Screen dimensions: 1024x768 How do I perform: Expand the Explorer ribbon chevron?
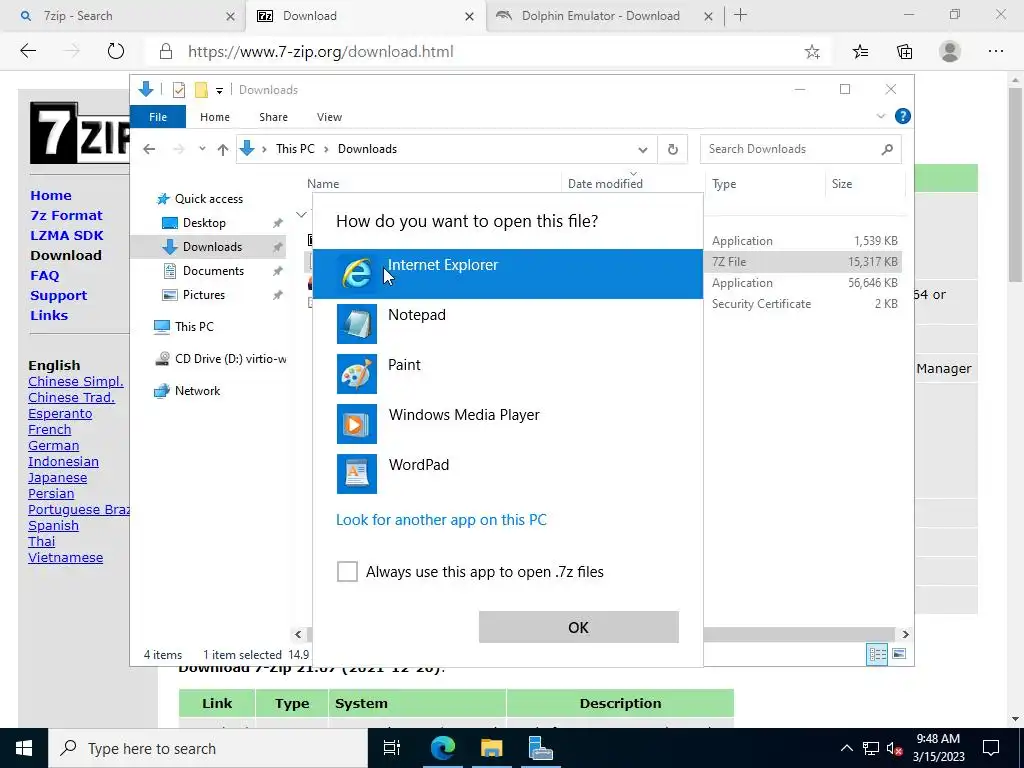(x=880, y=116)
